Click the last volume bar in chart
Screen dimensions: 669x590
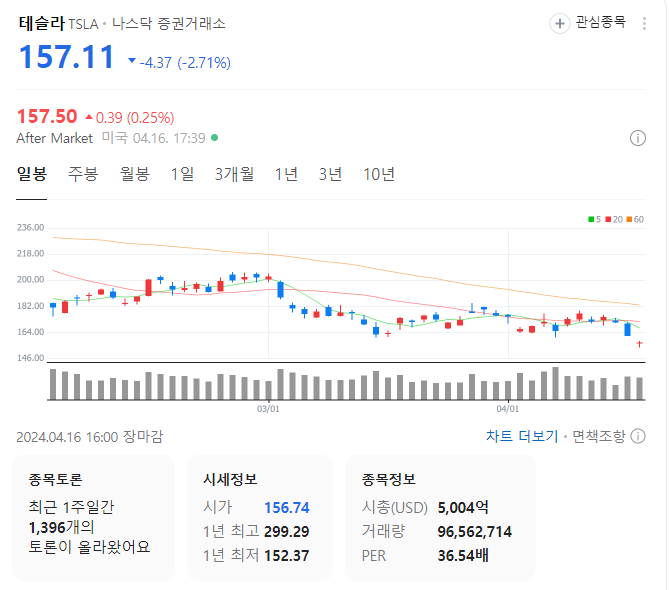pos(639,388)
